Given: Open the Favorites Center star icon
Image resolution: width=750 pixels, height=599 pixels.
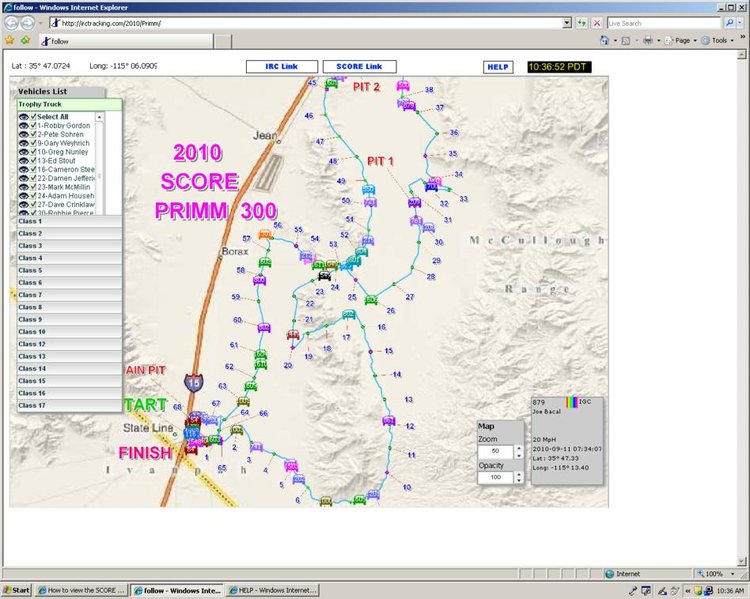Looking at the screenshot, I should (x=10, y=41).
